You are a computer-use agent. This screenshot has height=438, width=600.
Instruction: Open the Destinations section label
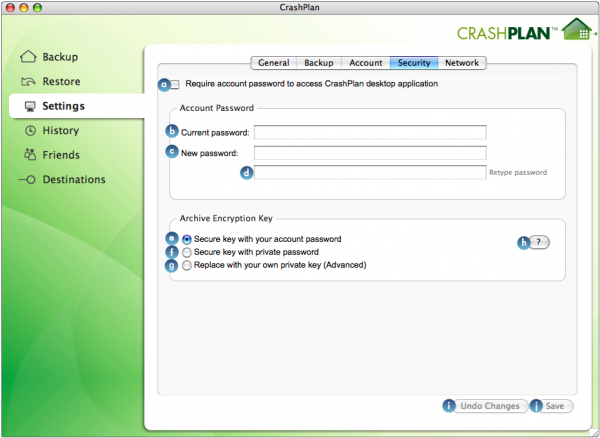74,179
